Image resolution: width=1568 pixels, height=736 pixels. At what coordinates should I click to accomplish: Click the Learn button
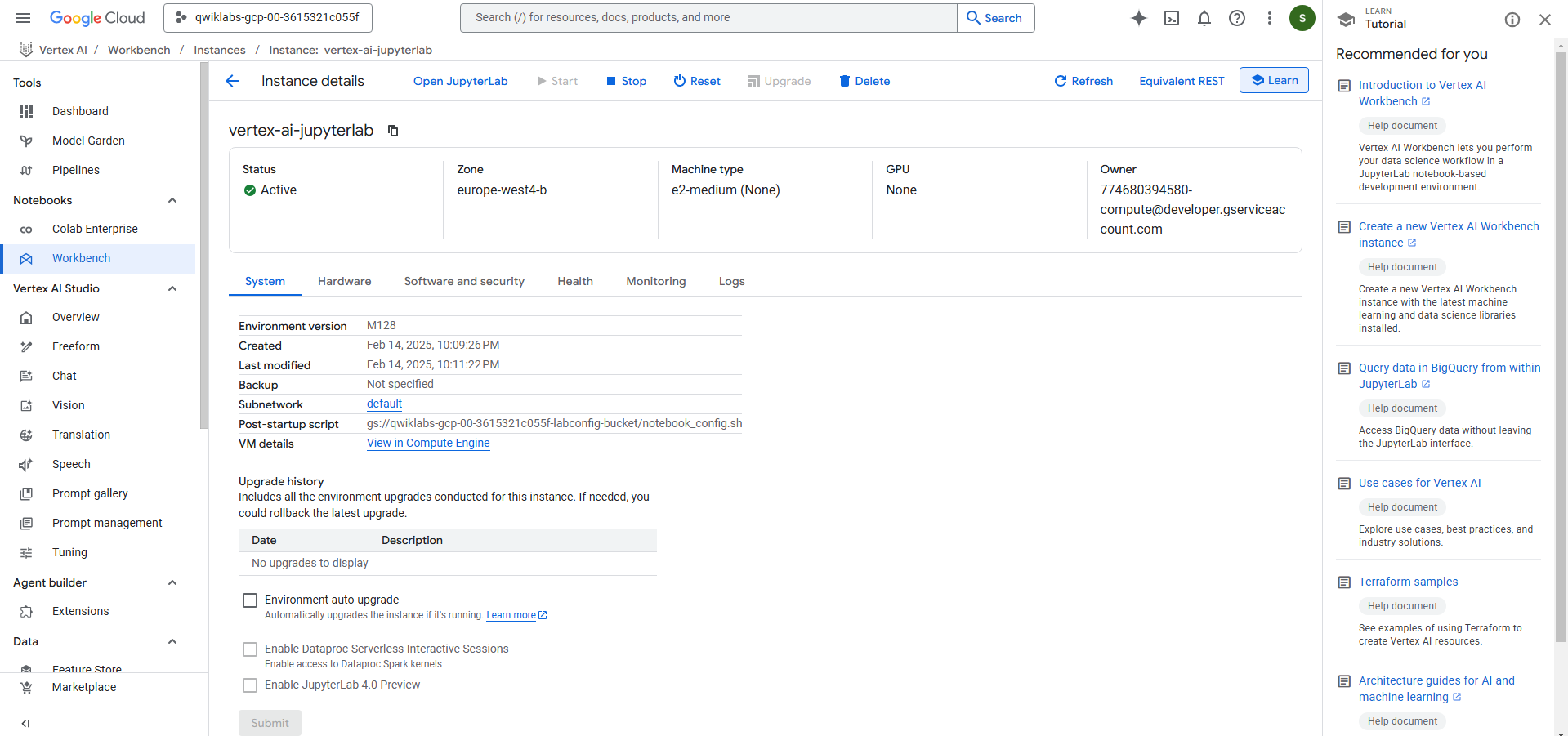click(1274, 80)
